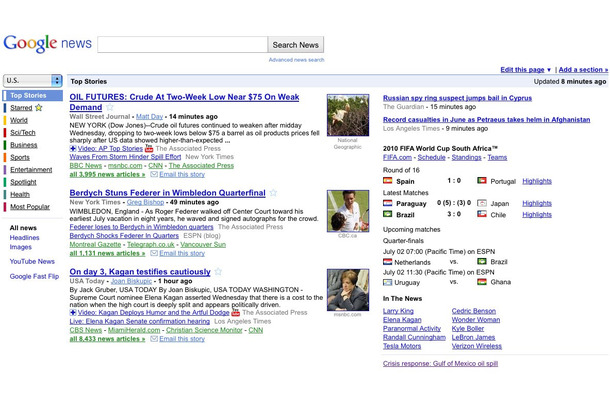
Task: Click the Portugal flag icon
Action: point(482,181)
